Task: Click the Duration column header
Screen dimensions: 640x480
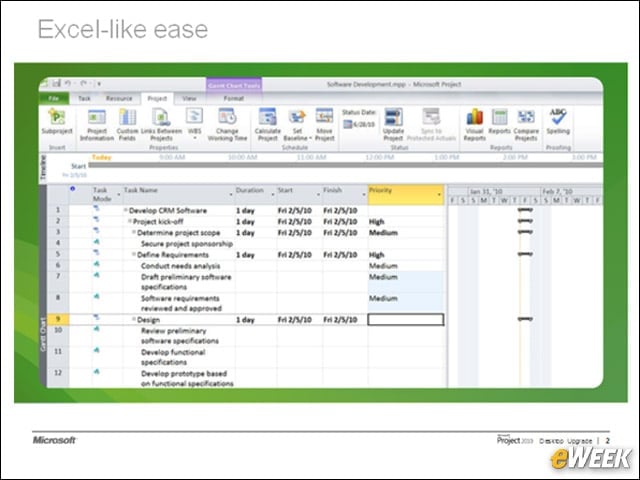Action: 256,194
